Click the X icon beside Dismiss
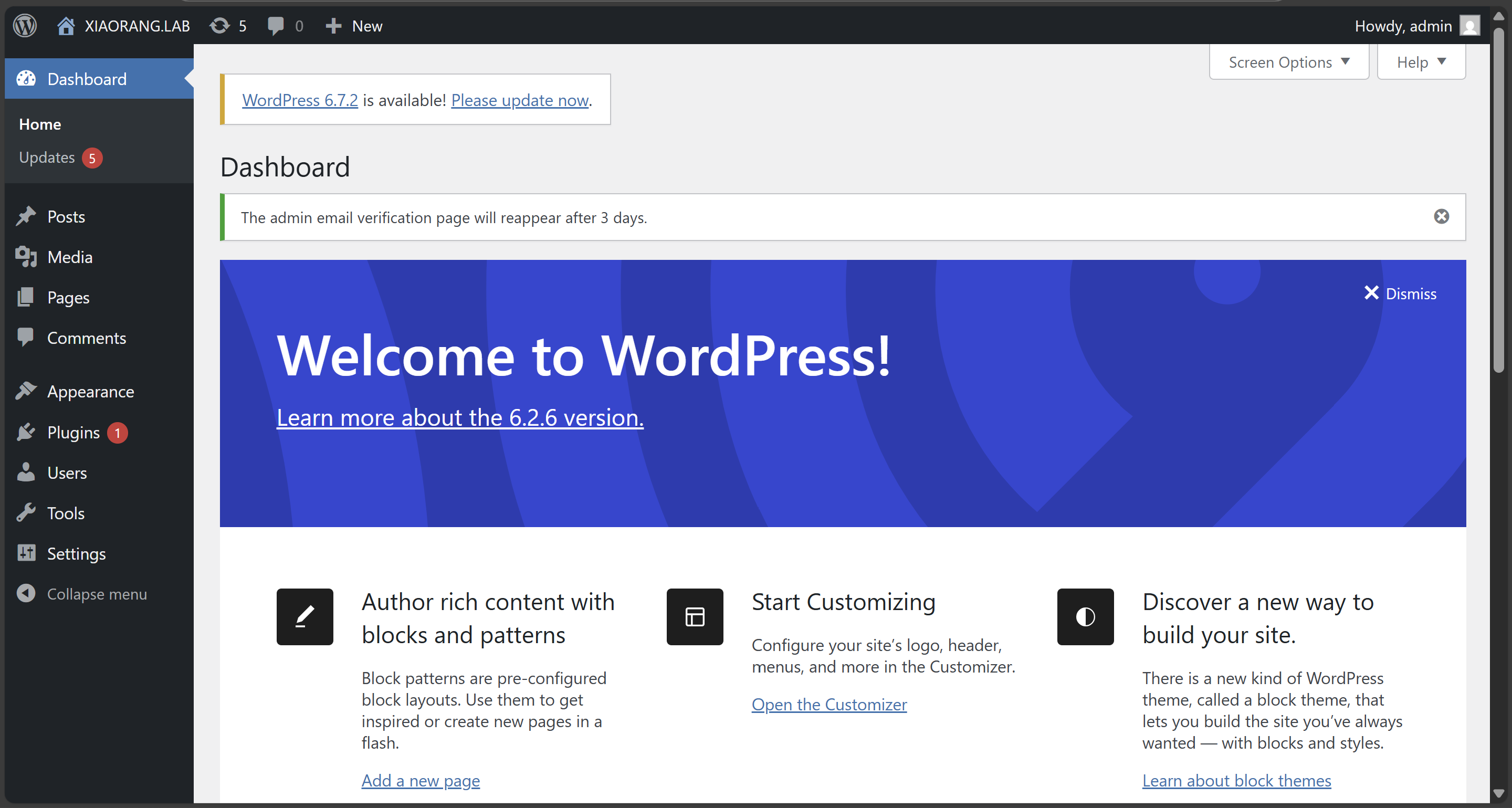 click(1371, 293)
